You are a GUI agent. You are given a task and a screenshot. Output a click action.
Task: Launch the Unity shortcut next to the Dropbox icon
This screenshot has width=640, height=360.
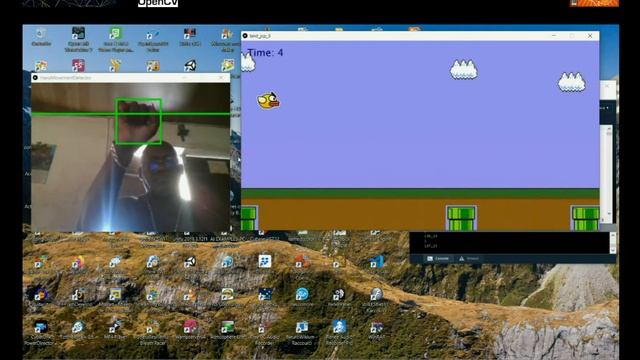pos(190,262)
